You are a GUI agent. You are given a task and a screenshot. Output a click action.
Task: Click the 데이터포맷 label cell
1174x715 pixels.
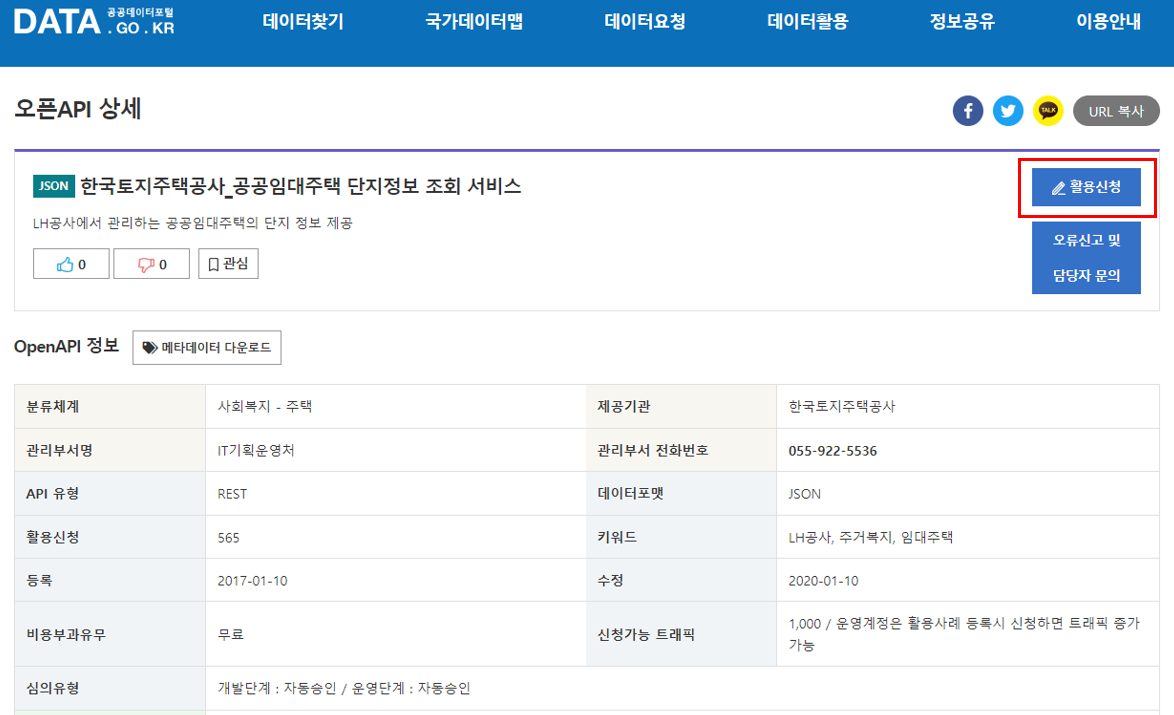pos(681,493)
